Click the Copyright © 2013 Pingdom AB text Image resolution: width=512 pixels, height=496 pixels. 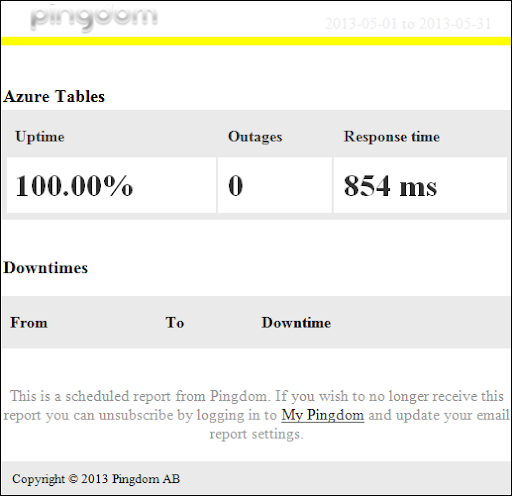[x=96, y=479]
